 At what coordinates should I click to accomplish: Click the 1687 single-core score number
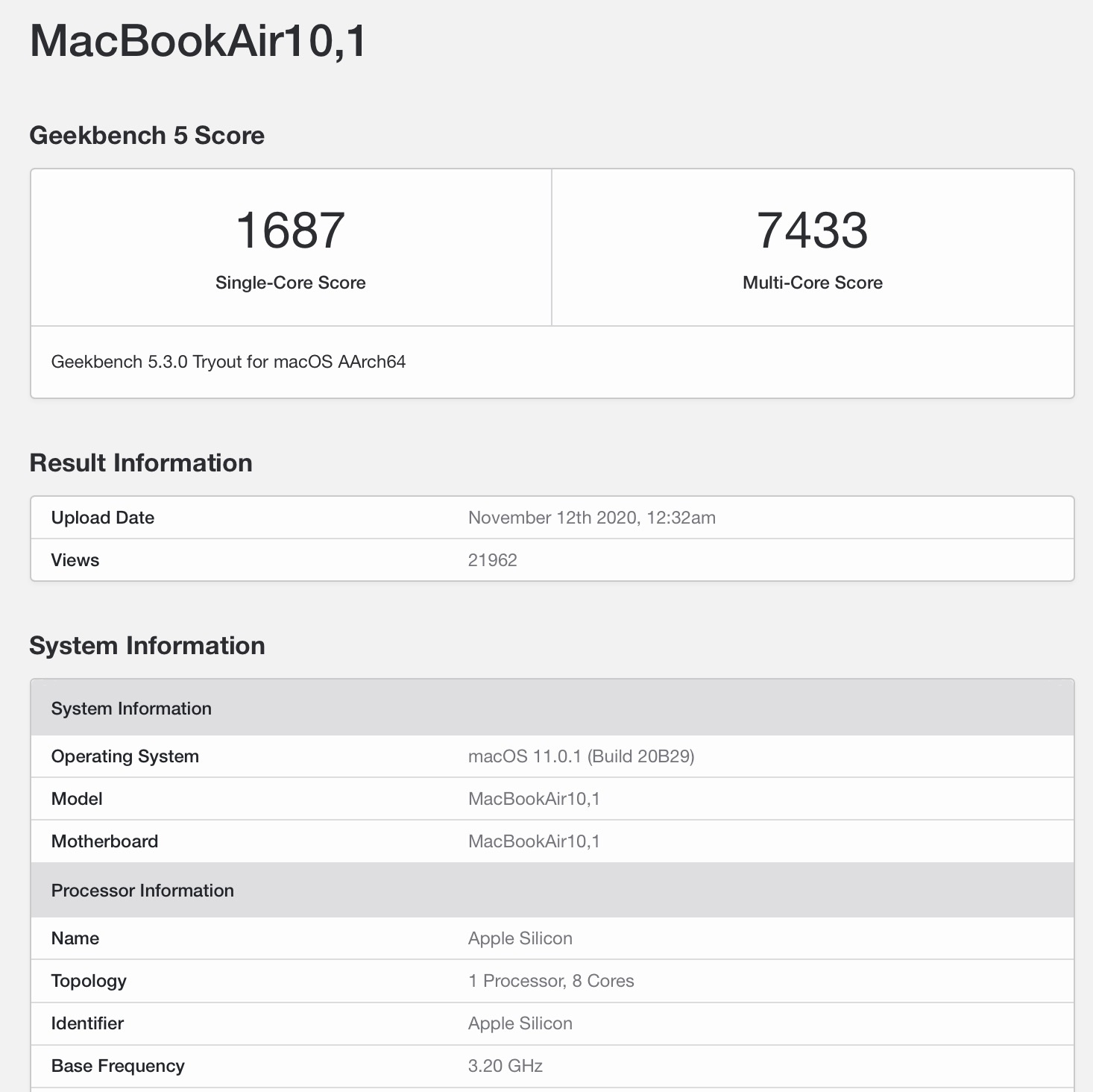pos(290,230)
